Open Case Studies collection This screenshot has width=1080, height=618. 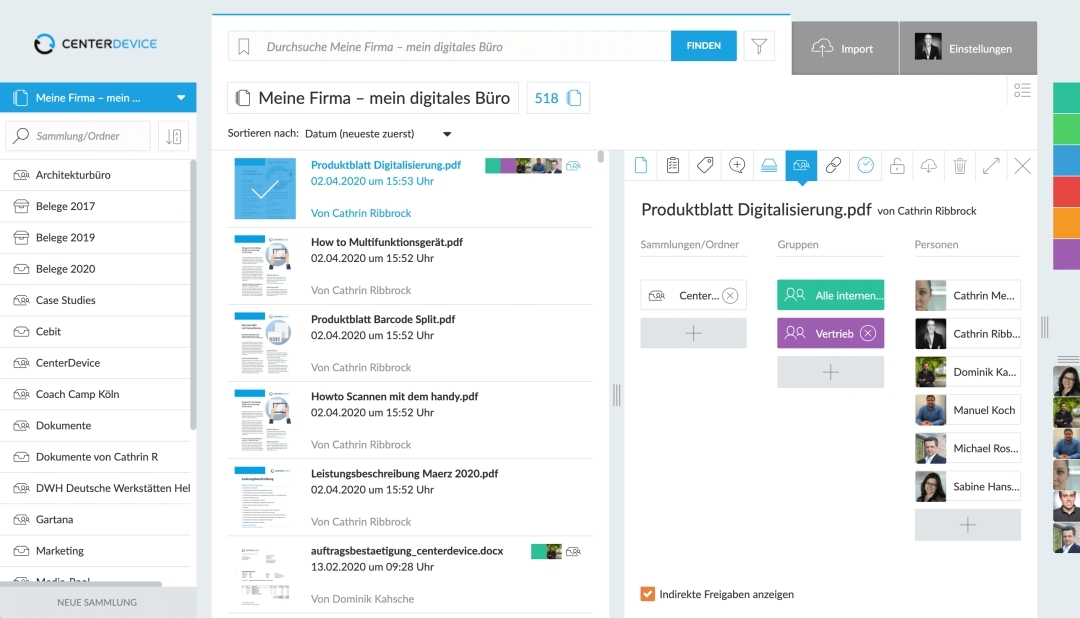(x=95, y=300)
